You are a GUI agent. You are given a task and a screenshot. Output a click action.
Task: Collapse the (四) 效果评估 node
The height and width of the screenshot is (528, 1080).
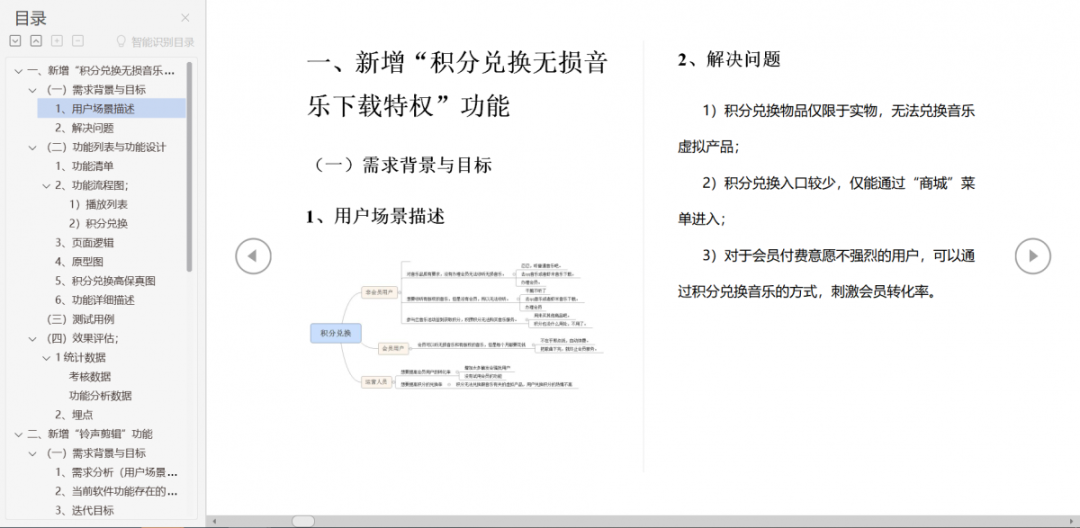(32, 338)
